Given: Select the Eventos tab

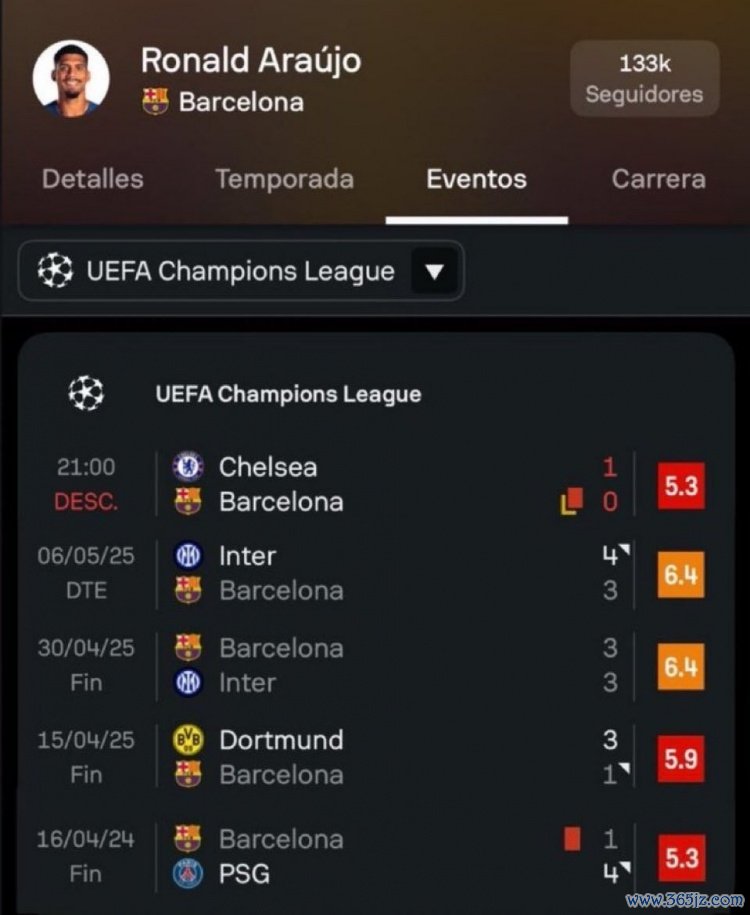Looking at the screenshot, I should click(476, 179).
